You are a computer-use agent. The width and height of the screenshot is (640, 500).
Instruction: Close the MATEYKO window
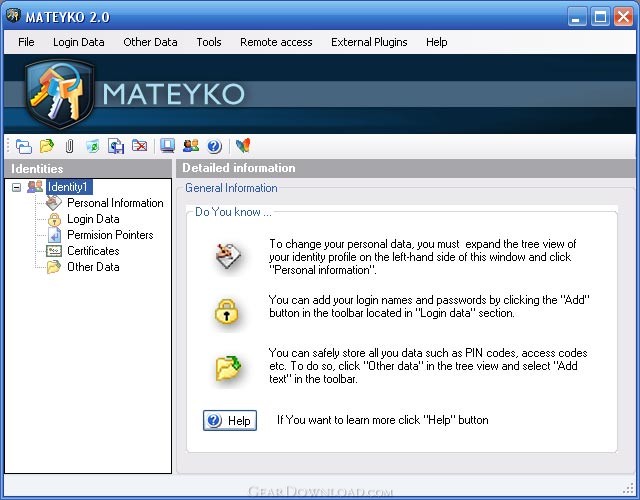pyautogui.click(x=623, y=17)
